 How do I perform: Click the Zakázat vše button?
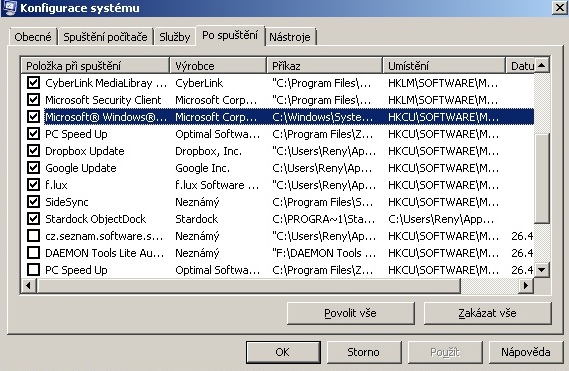click(x=487, y=313)
